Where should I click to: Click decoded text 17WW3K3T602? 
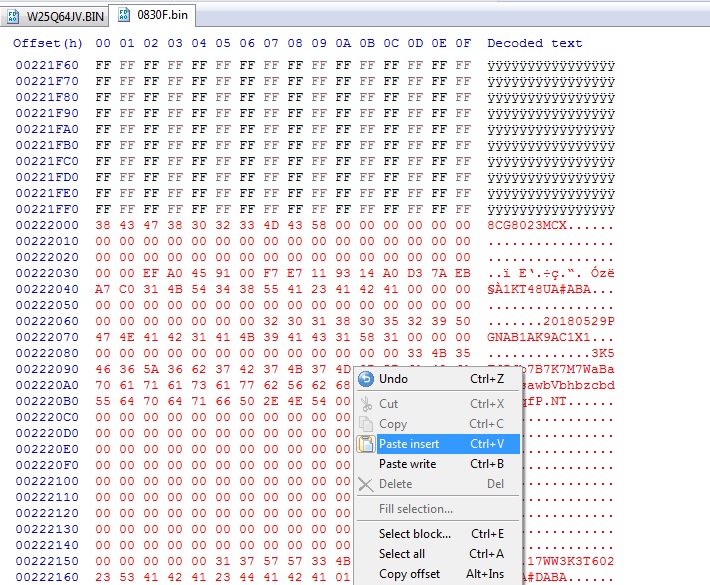[x=571, y=561]
